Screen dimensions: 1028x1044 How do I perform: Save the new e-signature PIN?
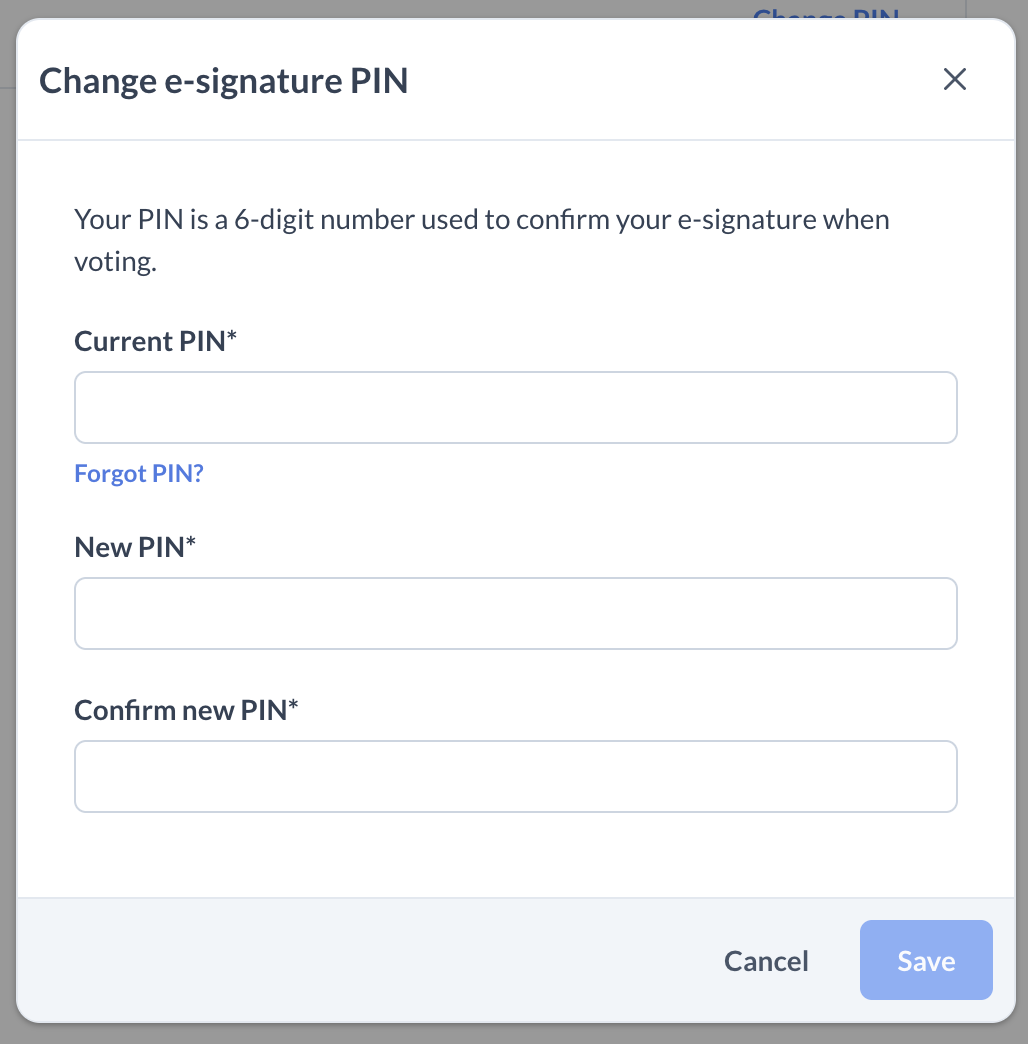coord(926,961)
